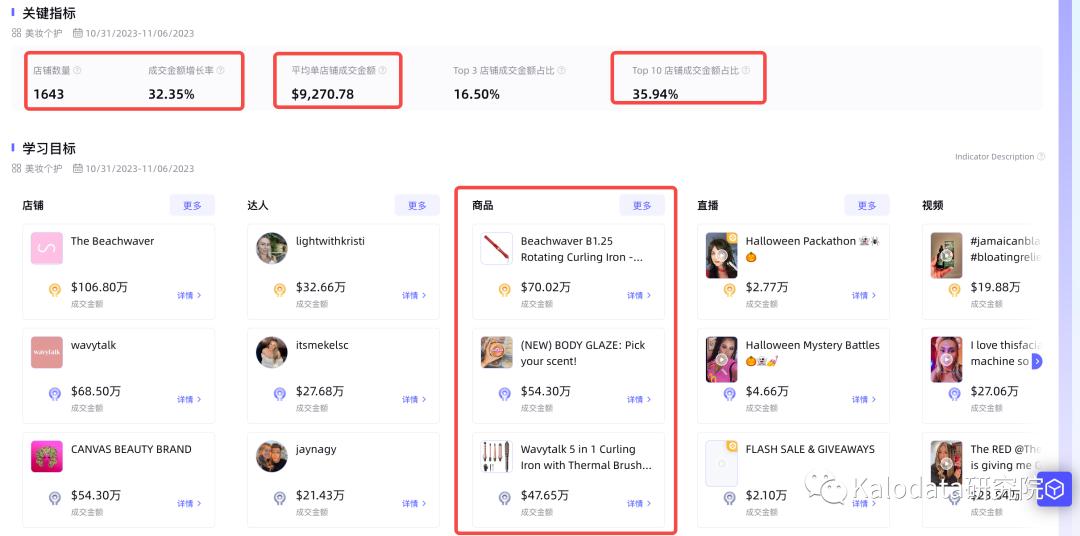This screenshot has height=536, width=1080.
Task: Open 更多 for 商品 section
Action: (642, 205)
